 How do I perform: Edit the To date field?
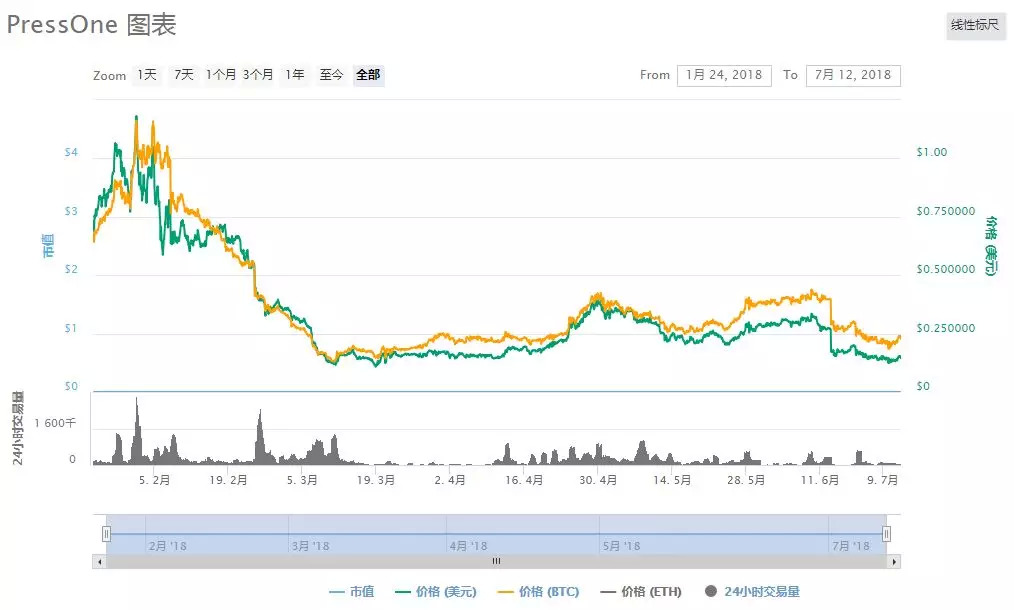tap(853, 75)
